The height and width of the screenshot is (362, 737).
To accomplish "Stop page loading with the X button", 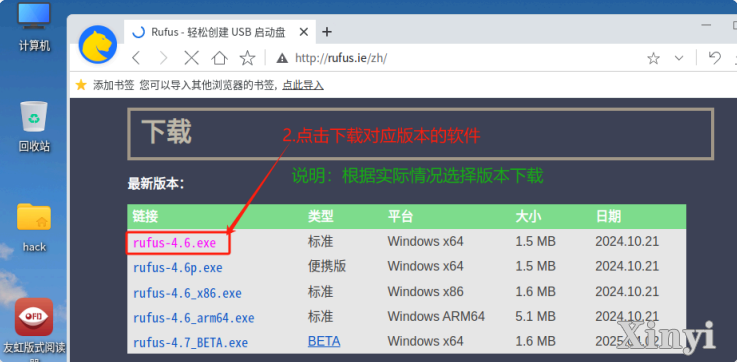I will (x=191, y=58).
